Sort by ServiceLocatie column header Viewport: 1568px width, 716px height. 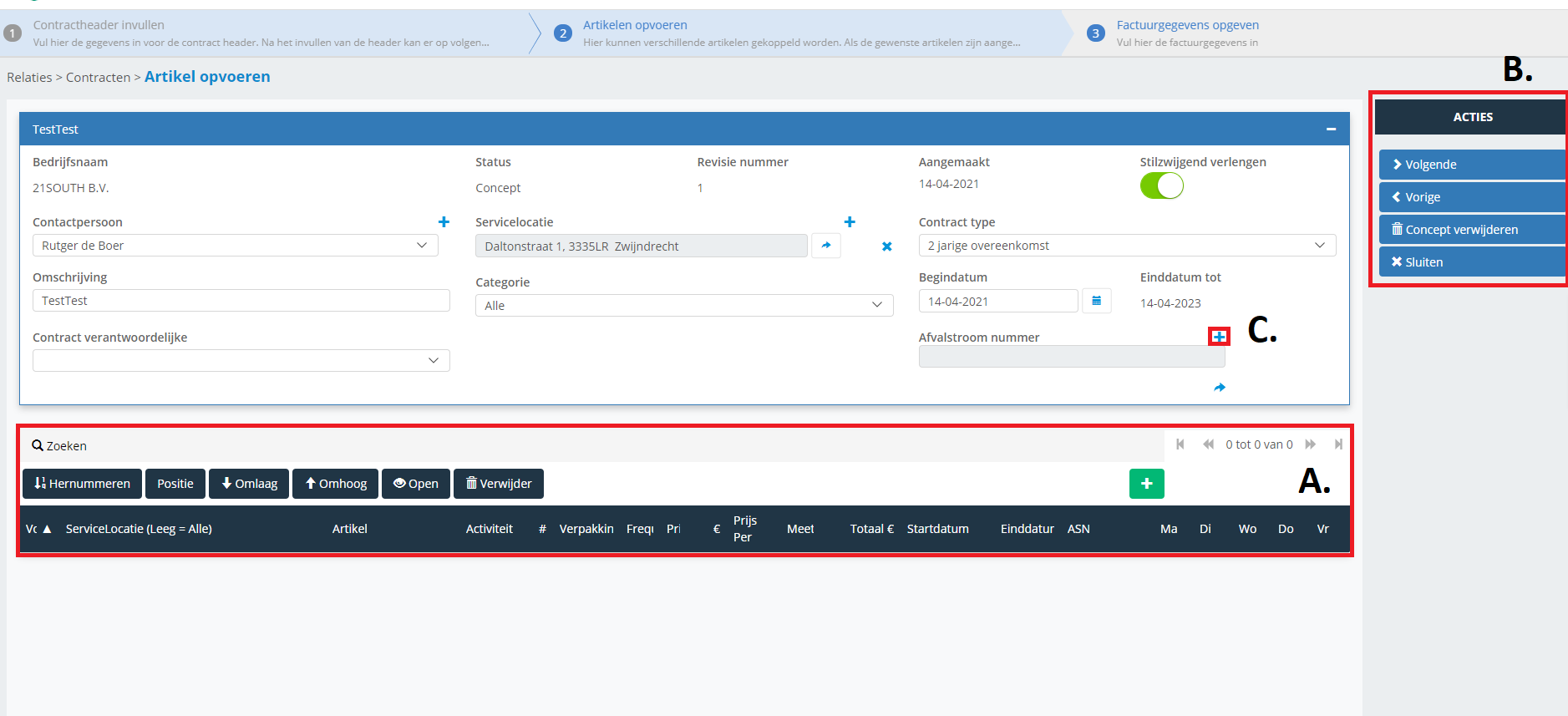139,529
